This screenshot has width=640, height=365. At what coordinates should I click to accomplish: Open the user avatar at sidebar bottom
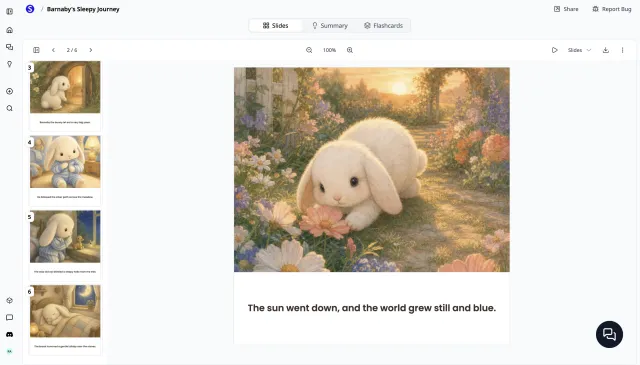point(9,351)
